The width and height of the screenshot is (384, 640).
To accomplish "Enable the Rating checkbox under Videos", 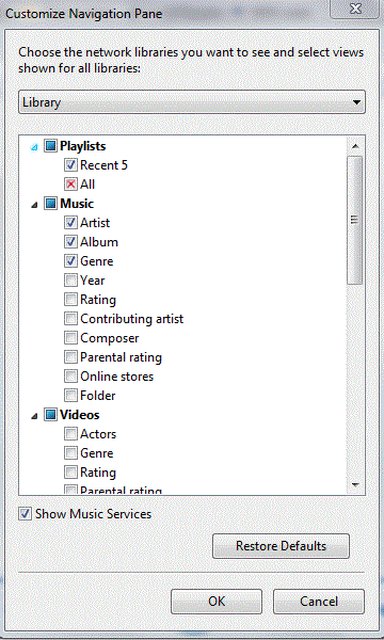I will click(71, 472).
